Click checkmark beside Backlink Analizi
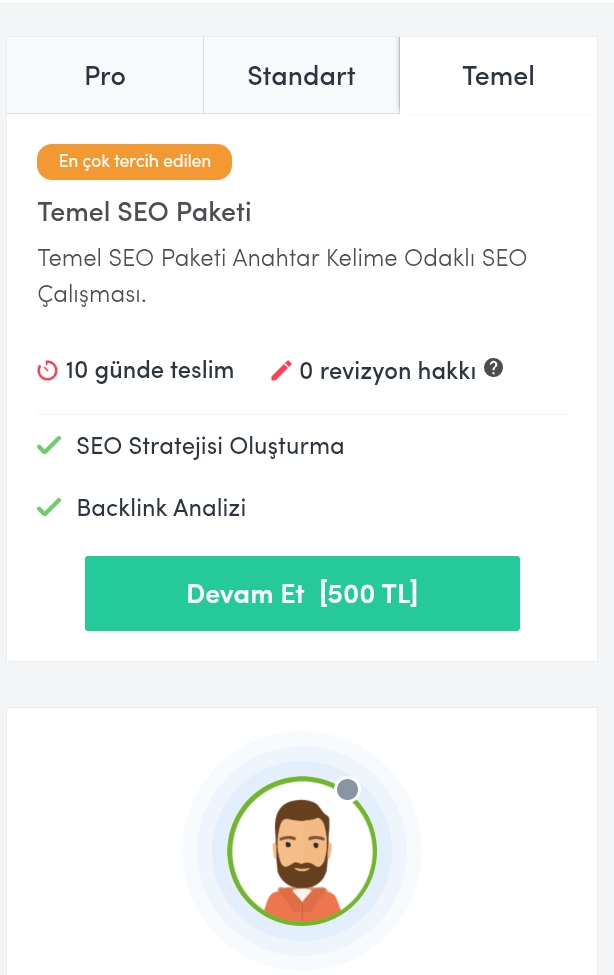614x975 pixels. click(x=49, y=507)
